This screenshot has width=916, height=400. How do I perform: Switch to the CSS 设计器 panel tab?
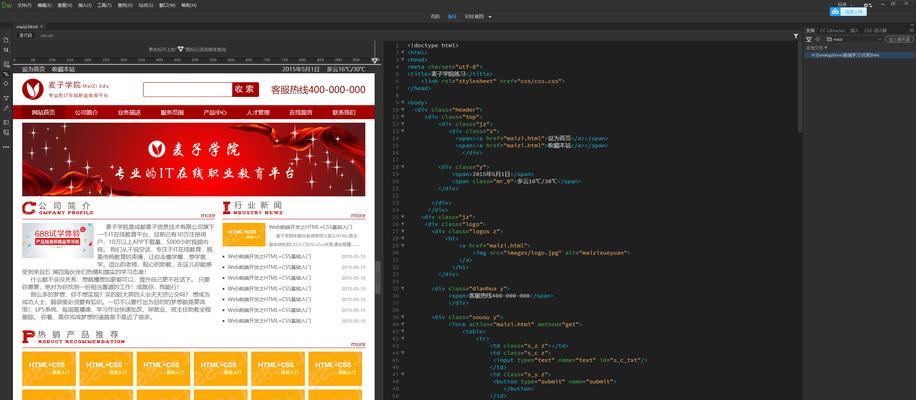(x=876, y=30)
